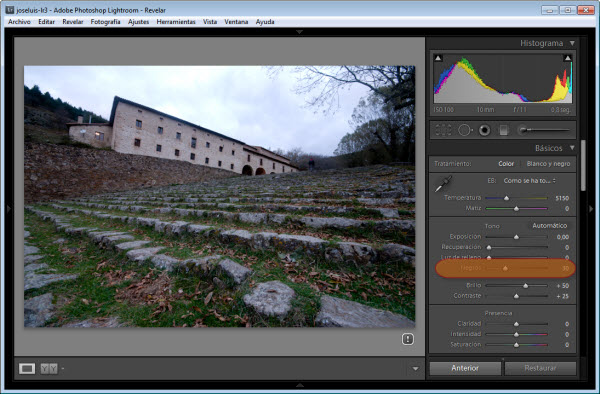Click the f/11 aperture text under the histogram
600x394 pixels.
coord(520,110)
